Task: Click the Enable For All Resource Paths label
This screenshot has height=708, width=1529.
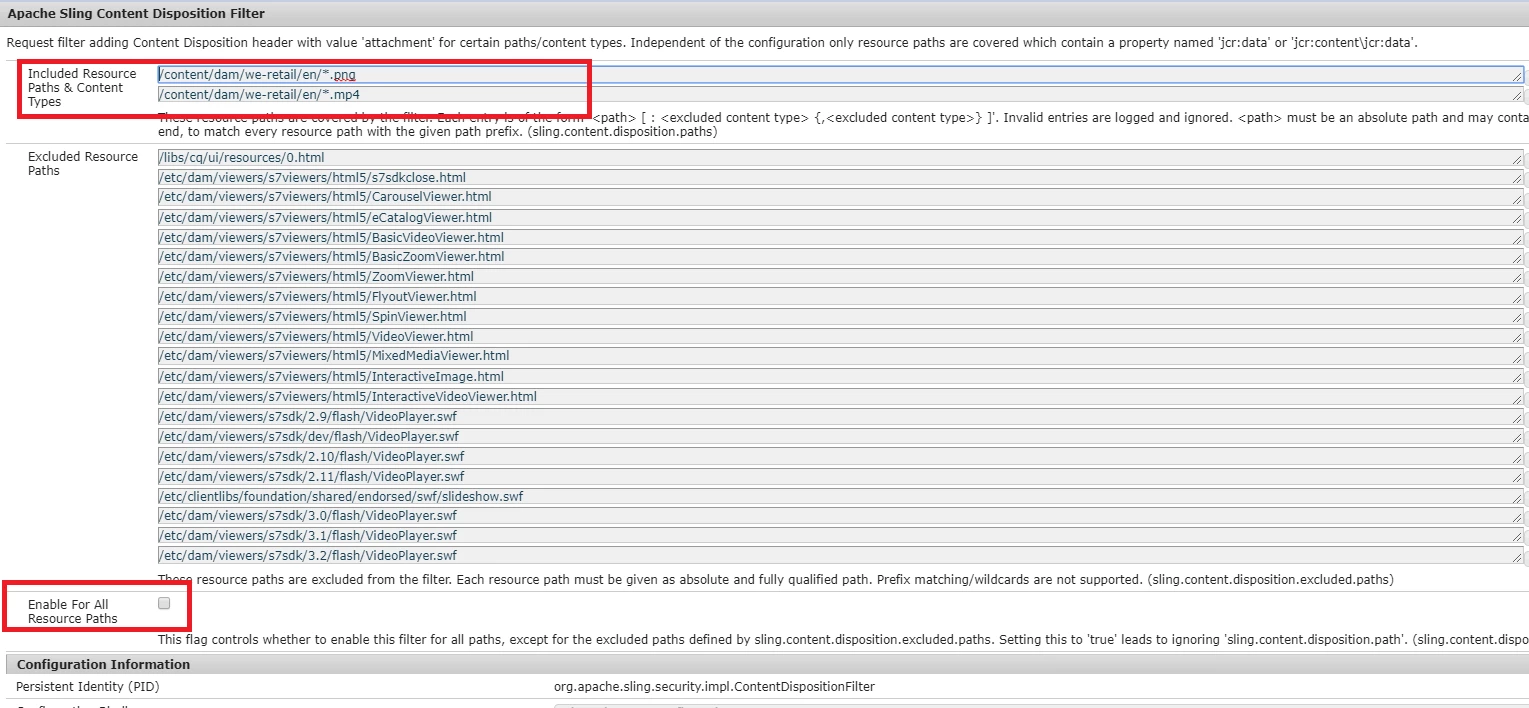Action: 73,611
